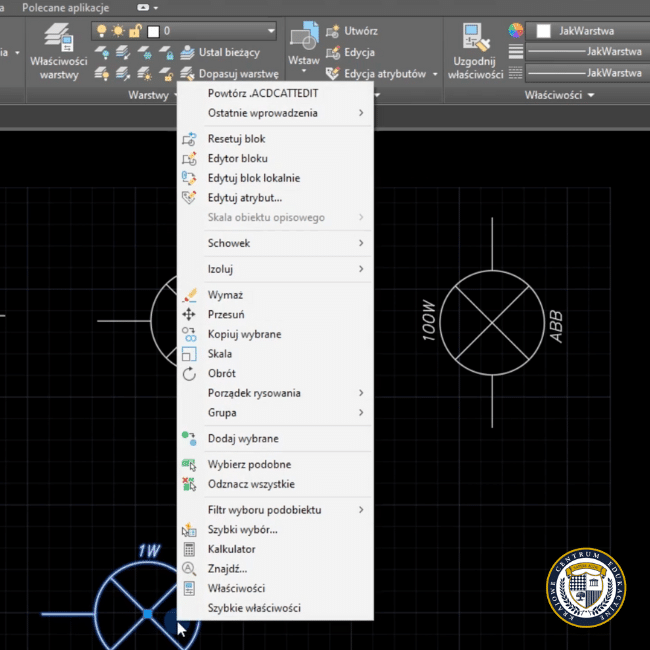Screen dimensions: 650x650
Task: Choose Szybkie właściwości entry
Action: pos(276,608)
